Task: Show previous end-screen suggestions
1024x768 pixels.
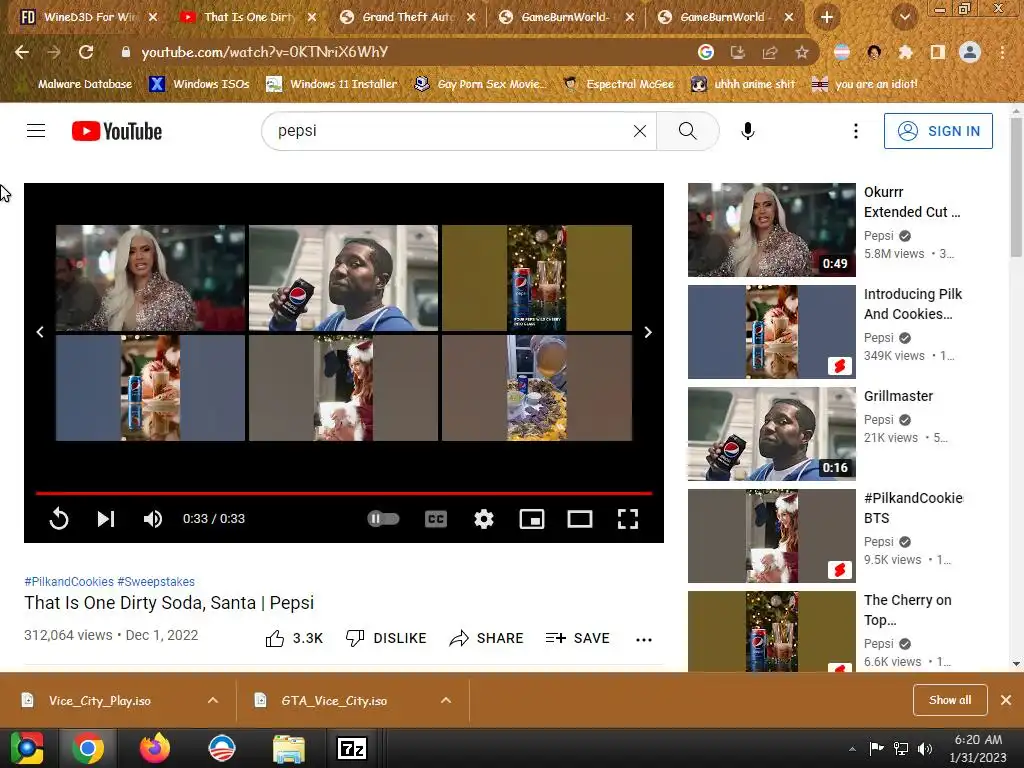Action: 40,332
